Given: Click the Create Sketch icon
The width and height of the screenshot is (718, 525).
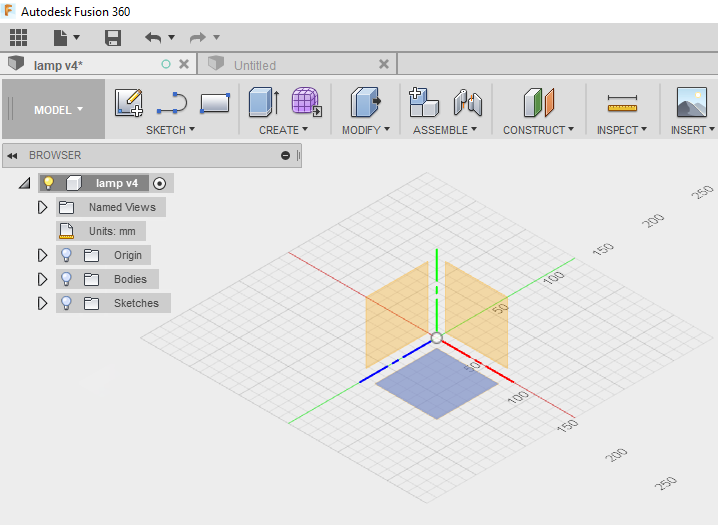Looking at the screenshot, I should (129, 103).
